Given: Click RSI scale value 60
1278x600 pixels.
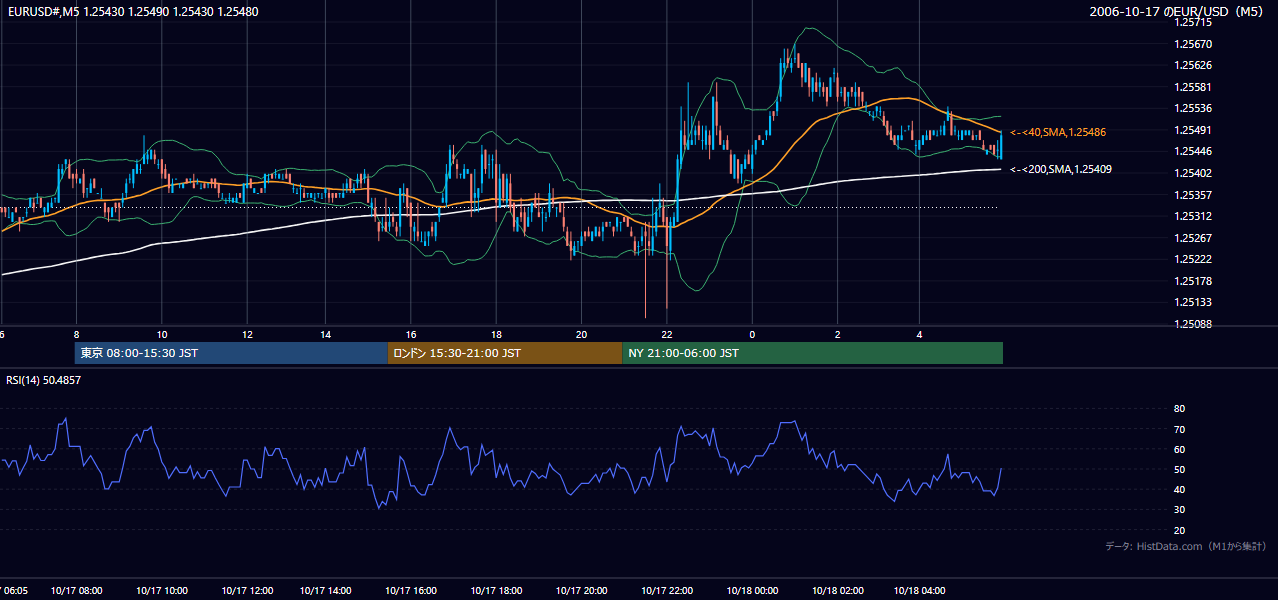Looking at the screenshot, I should [x=1179, y=449].
